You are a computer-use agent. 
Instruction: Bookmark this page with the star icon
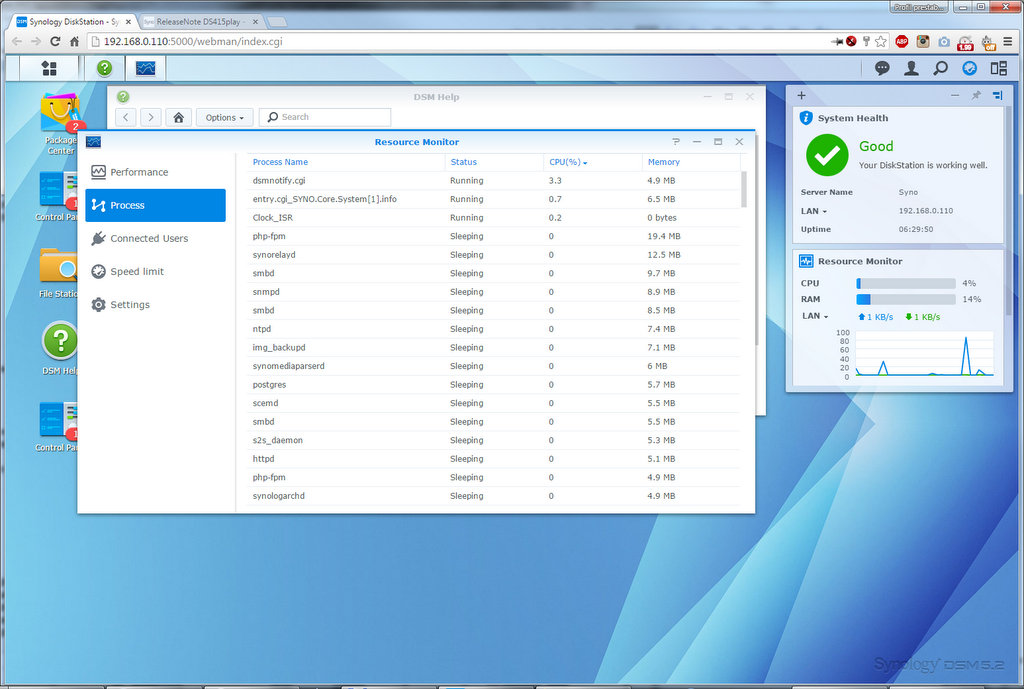click(x=881, y=41)
